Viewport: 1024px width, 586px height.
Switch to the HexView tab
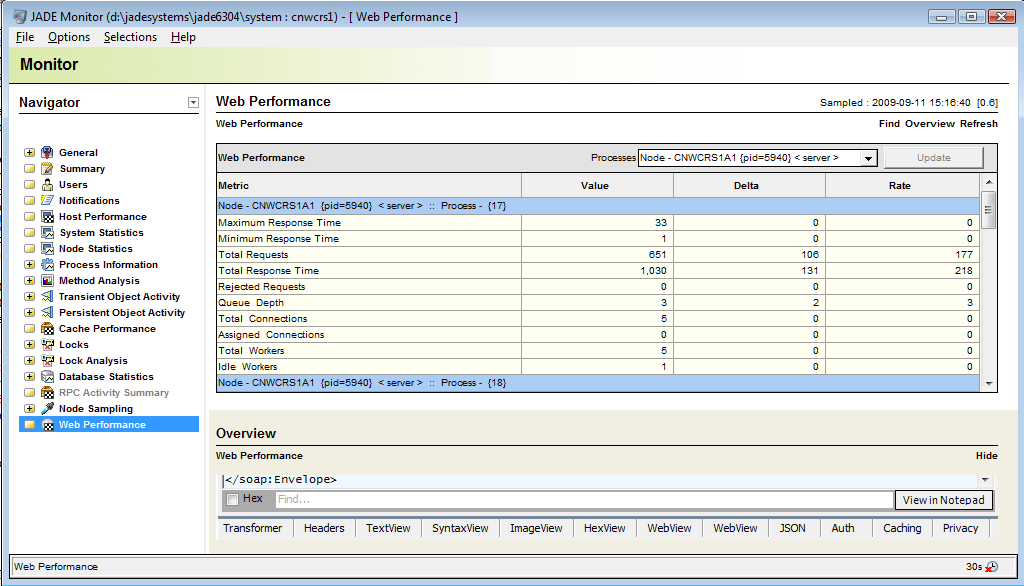point(604,528)
